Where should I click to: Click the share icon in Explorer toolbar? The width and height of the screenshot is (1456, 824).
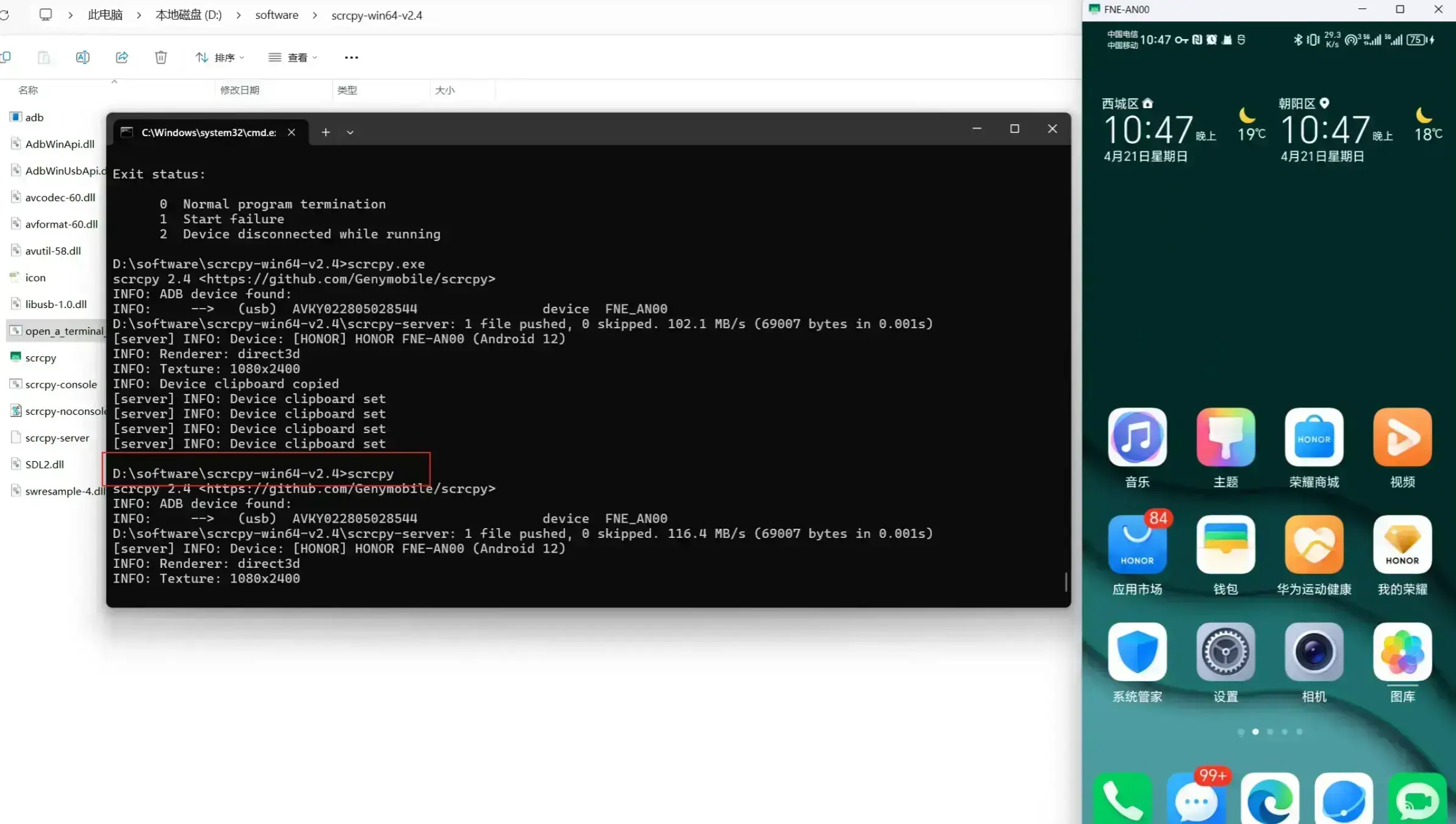click(x=122, y=57)
